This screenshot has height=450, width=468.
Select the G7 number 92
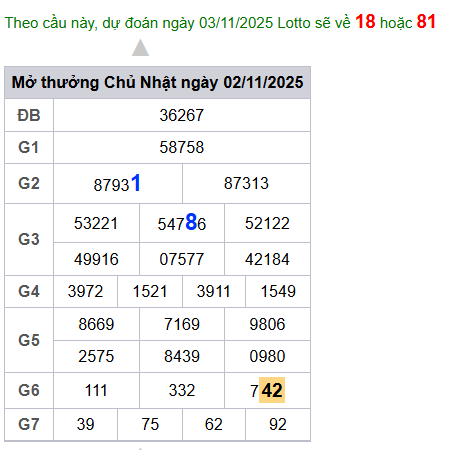pyautogui.click(x=278, y=424)
